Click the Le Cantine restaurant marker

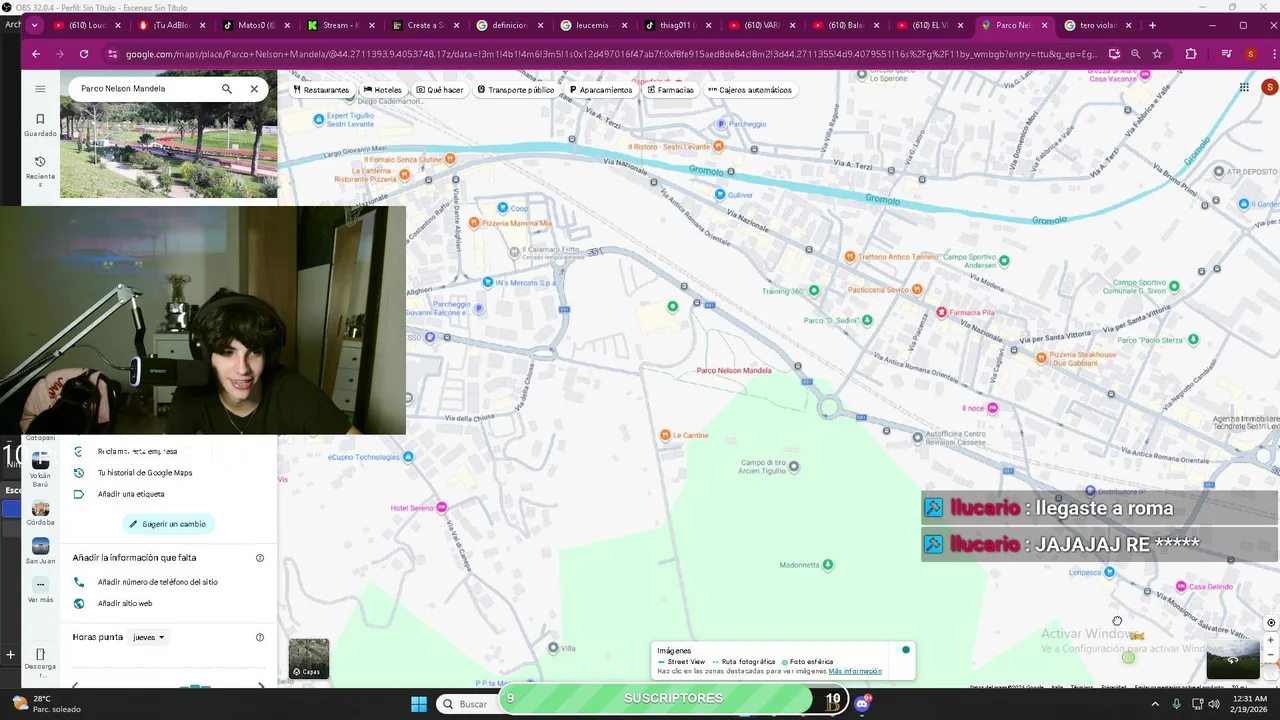click(665, 435)
